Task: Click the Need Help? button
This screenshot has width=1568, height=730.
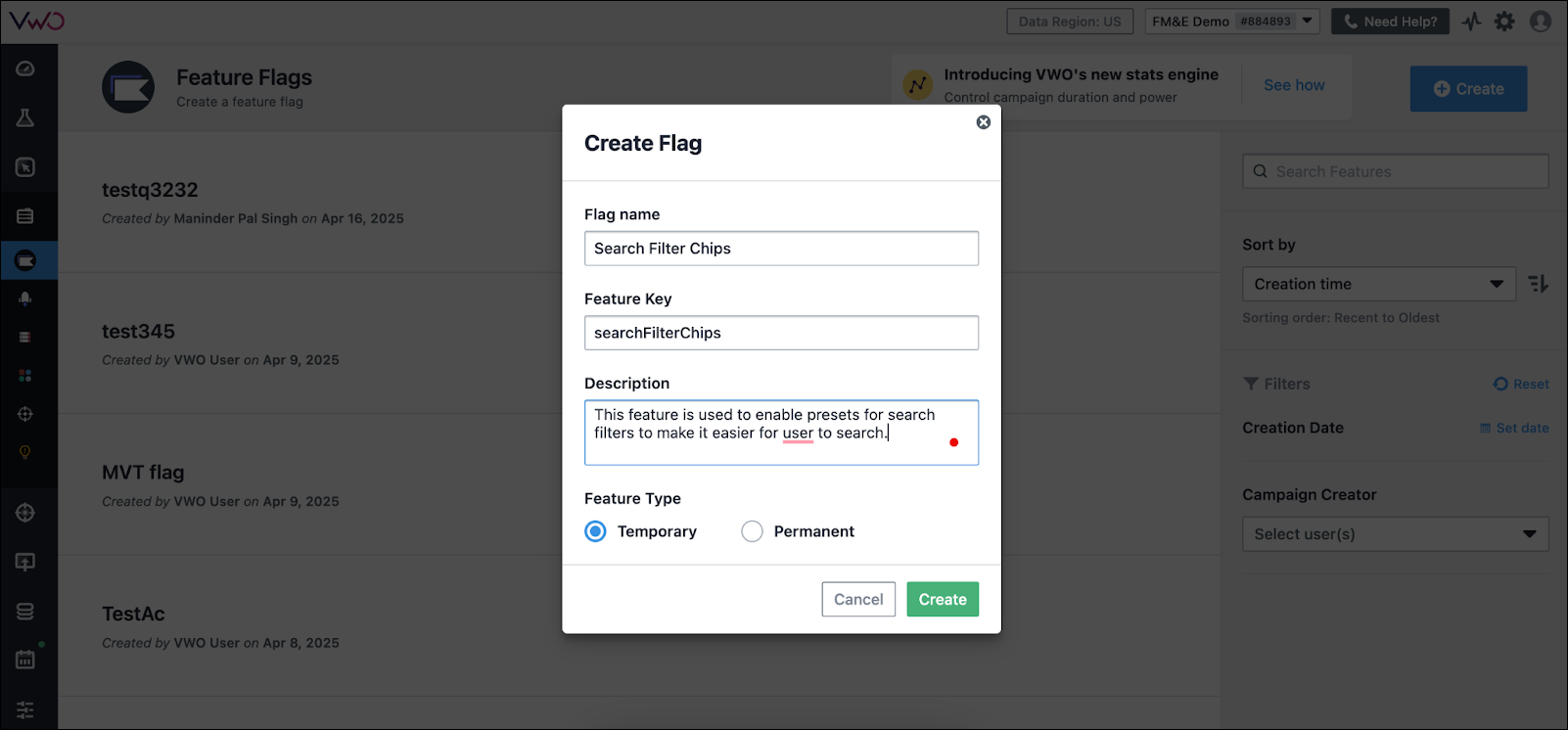Action: coord(1390,22)
